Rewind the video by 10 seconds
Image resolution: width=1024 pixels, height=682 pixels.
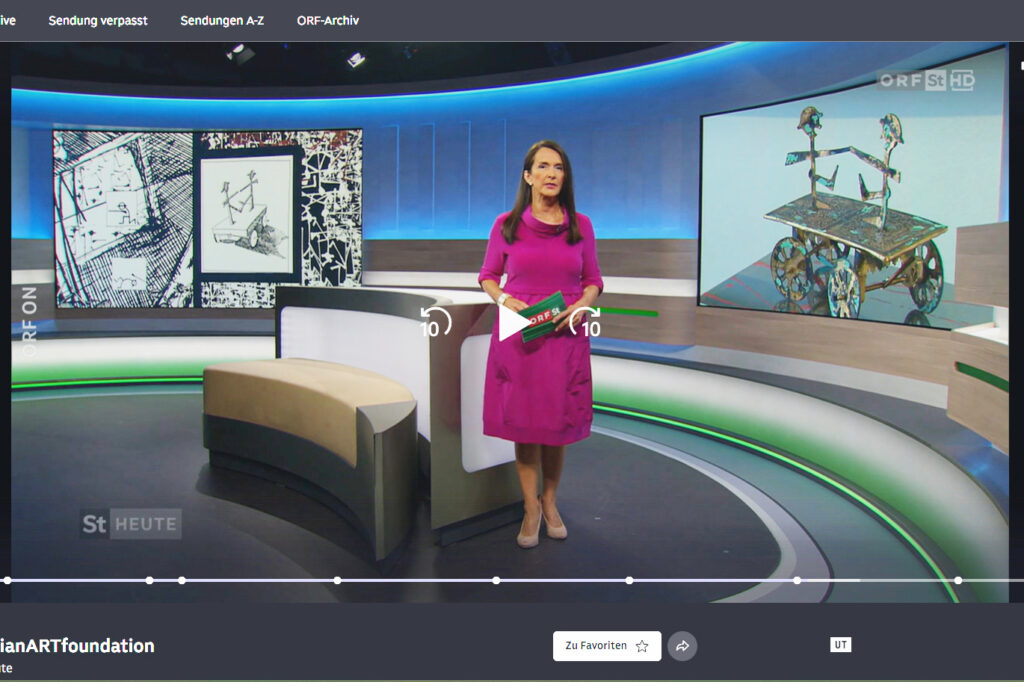coord(435,323)
